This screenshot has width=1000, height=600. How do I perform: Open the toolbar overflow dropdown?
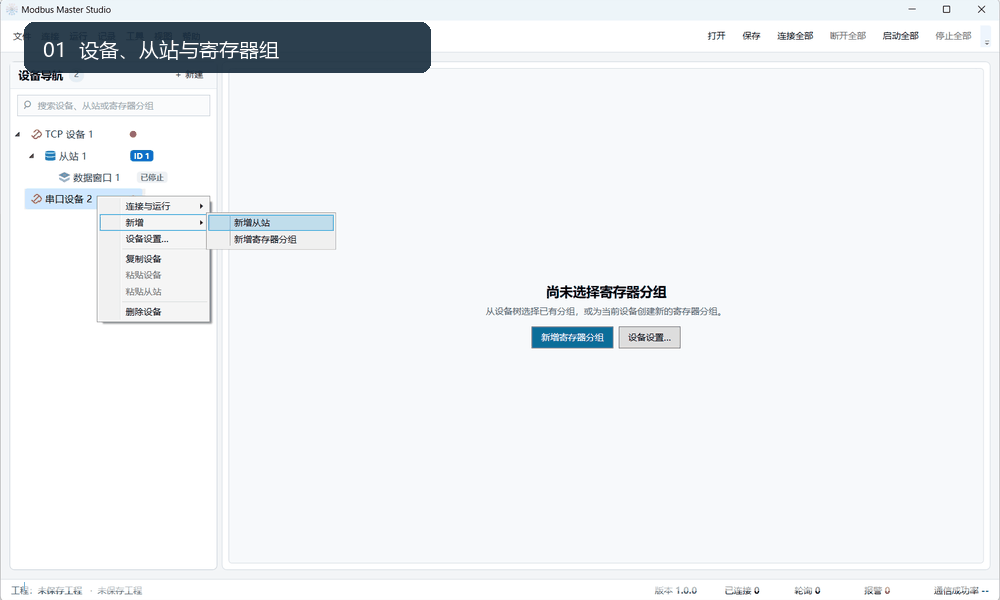pos(987,36)
